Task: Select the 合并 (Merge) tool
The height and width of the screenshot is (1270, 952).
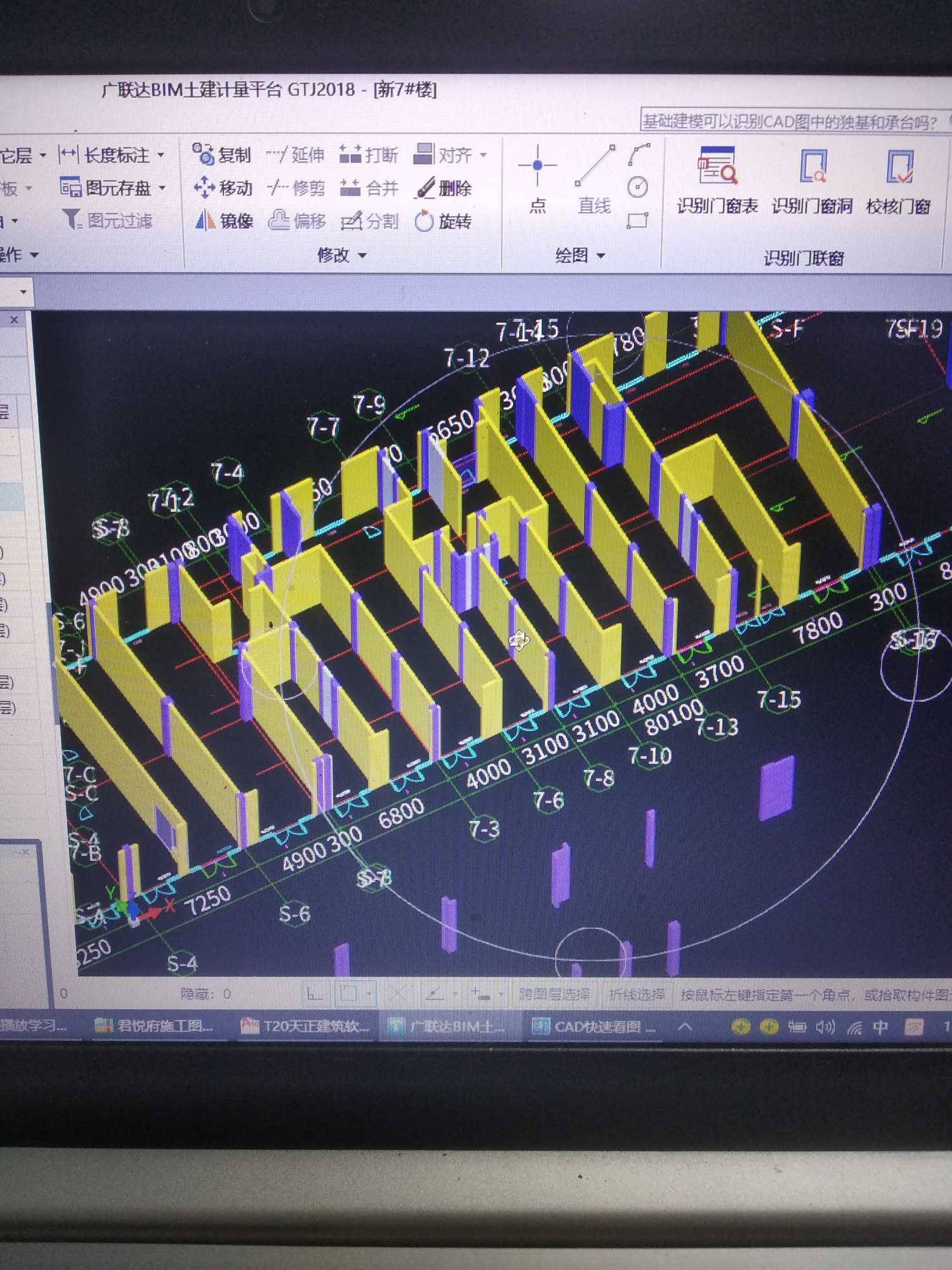Action: (x=369, y=187)
